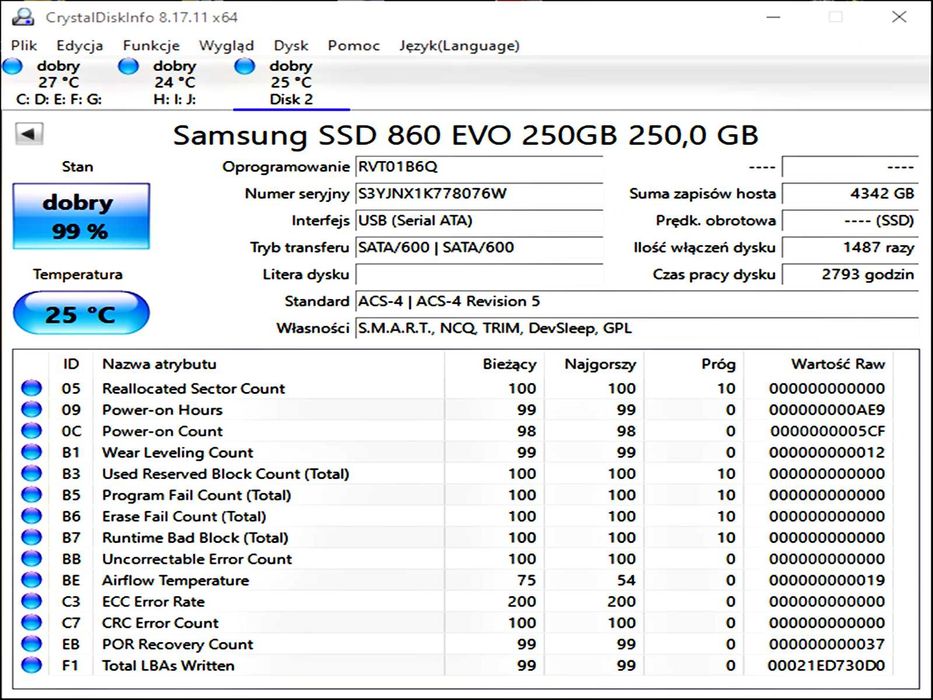
Task: Click serial number field S3YJNX1K778076W
Action: pos(480,193)
